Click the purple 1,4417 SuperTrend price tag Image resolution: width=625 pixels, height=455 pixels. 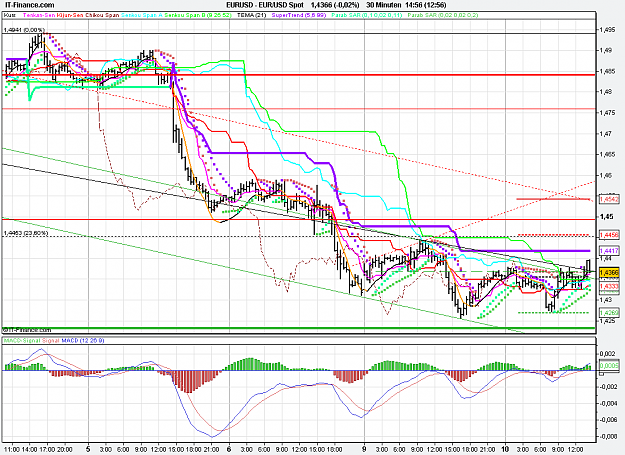[609, 251]
